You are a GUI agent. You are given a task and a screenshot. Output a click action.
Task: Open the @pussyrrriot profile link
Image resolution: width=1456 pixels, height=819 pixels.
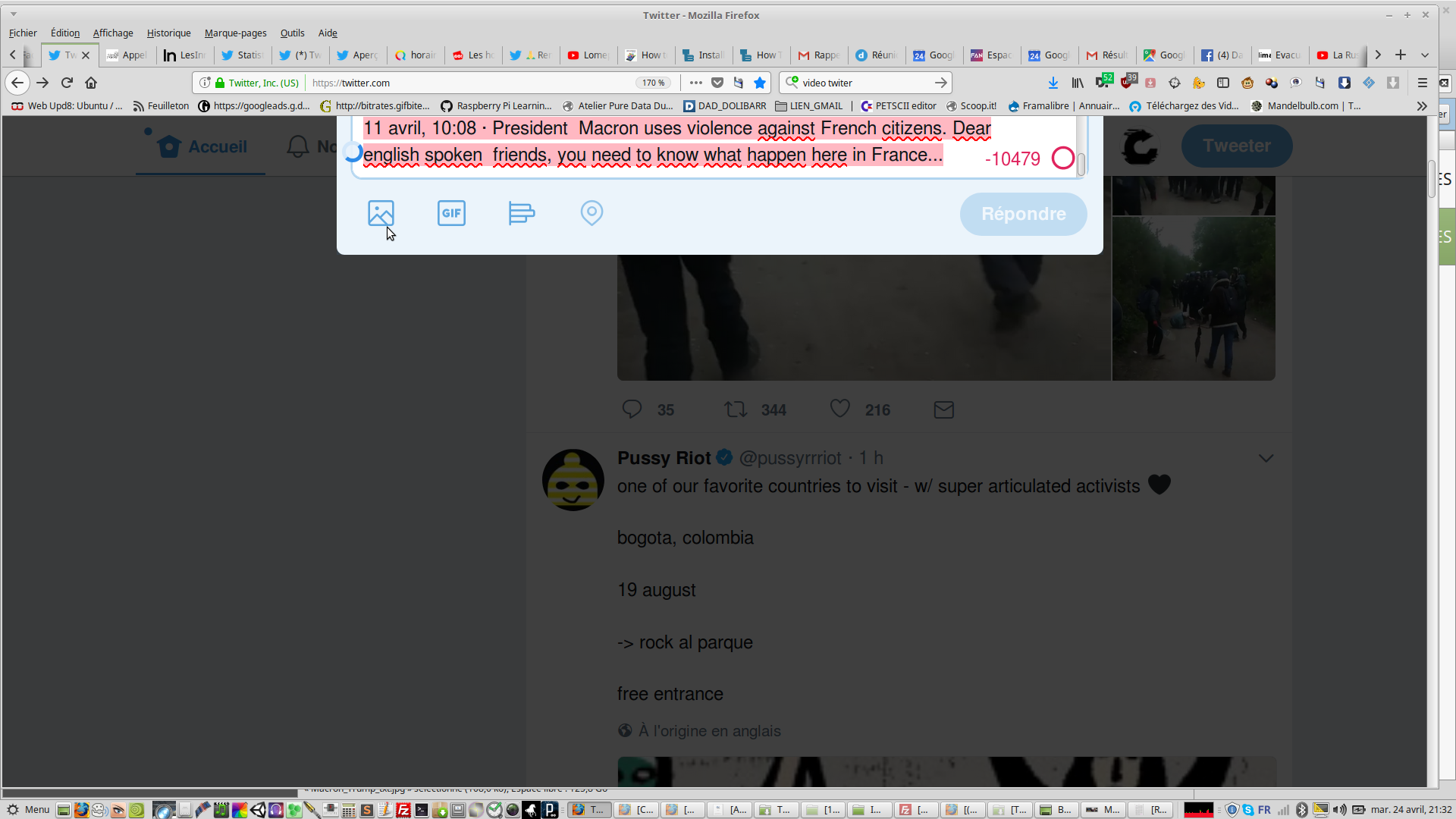tap(789, 458)
